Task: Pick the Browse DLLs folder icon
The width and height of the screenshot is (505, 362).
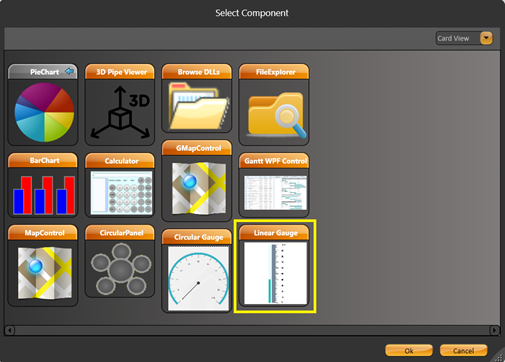Action: pyautogui.click(x=199, y=106)
